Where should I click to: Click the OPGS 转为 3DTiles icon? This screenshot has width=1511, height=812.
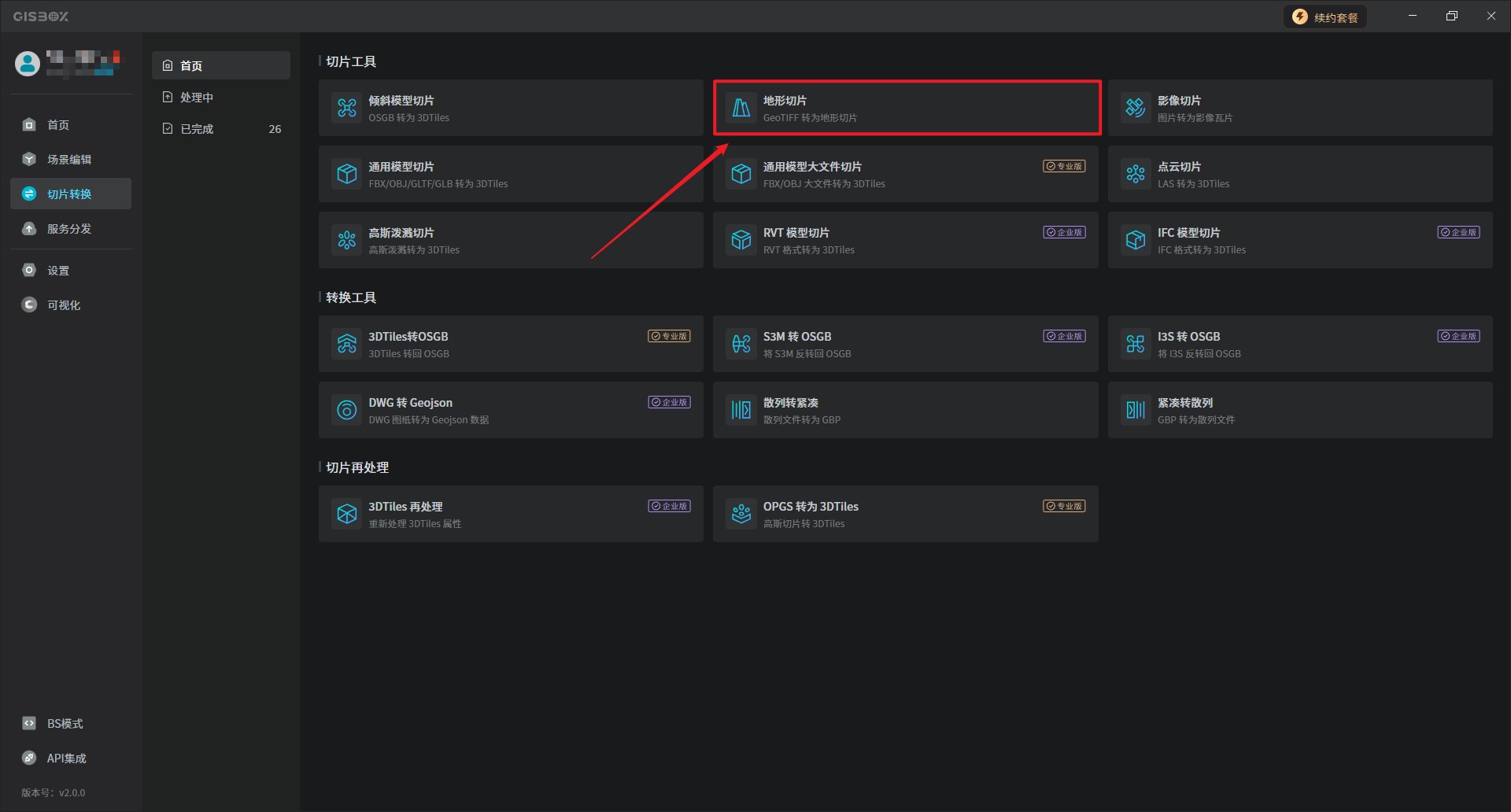(x=741, y=514)
